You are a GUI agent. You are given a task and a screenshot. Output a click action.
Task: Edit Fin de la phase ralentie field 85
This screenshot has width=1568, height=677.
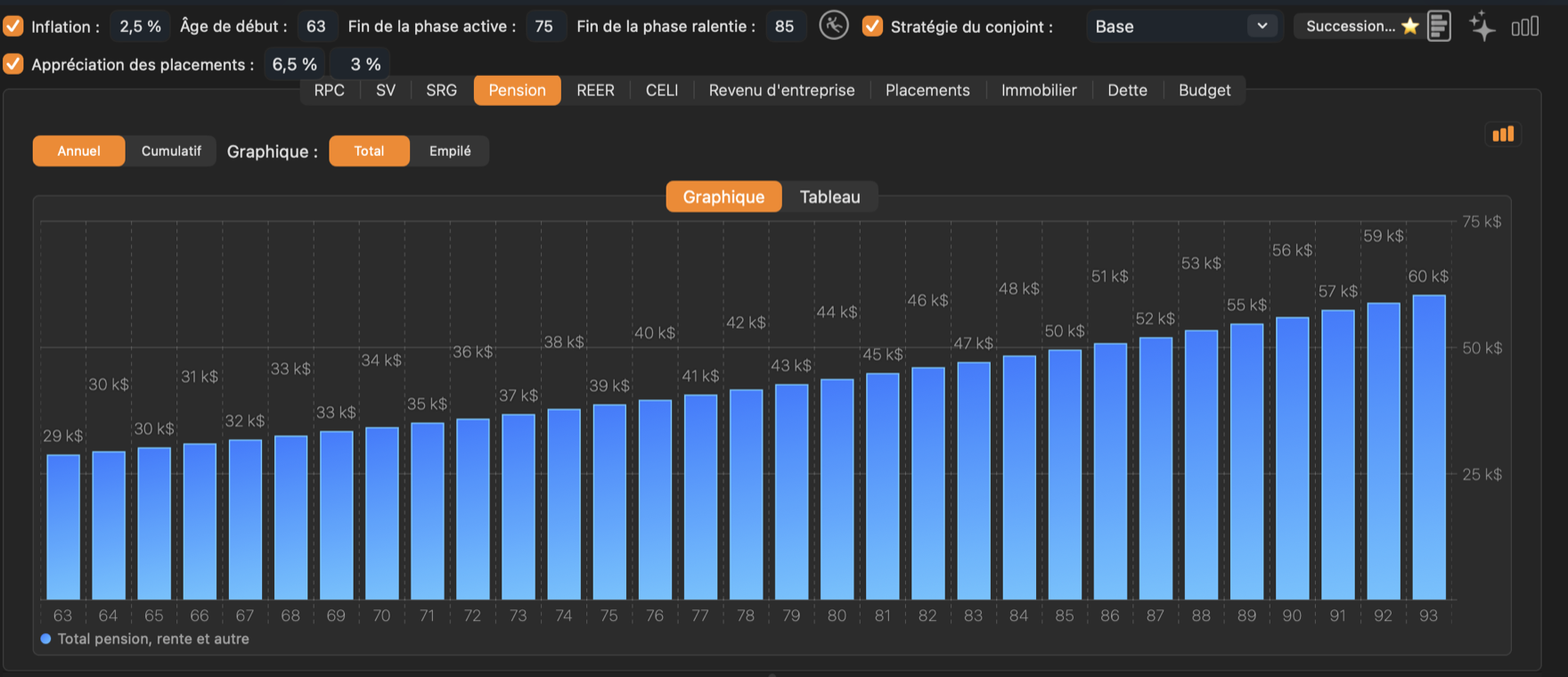click(784, 26)
